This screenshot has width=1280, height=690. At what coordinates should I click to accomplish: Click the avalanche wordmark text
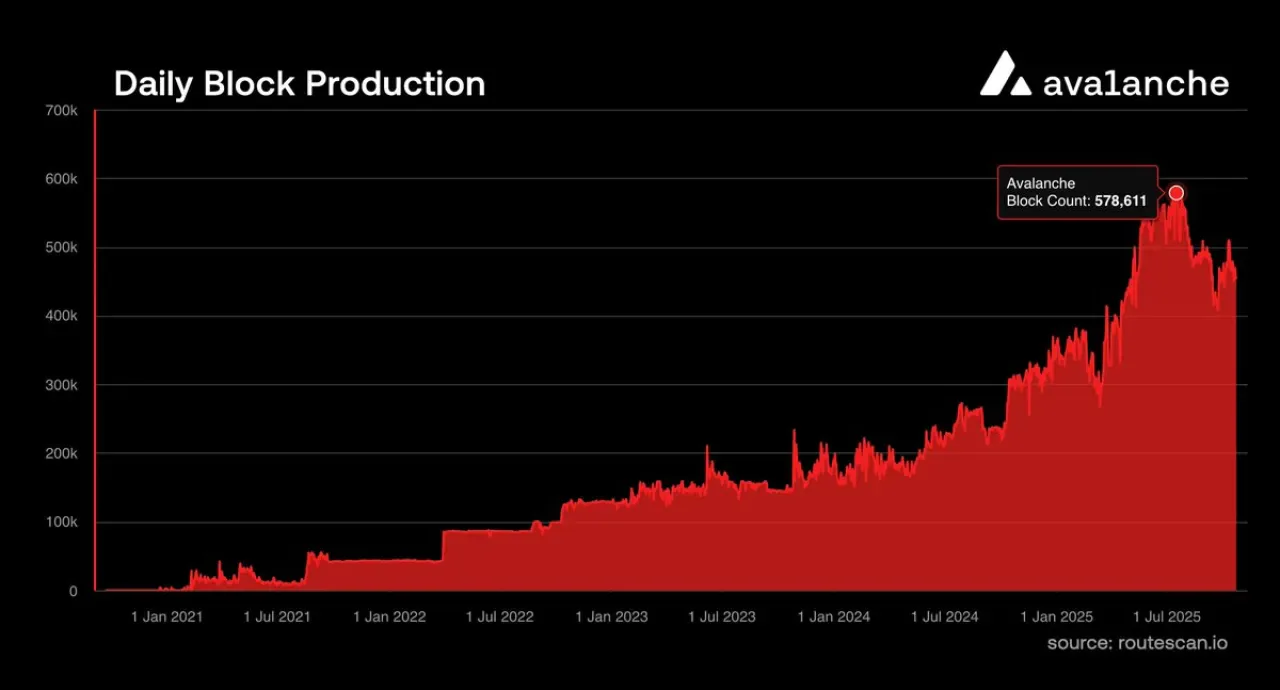tap(1136, 83)
